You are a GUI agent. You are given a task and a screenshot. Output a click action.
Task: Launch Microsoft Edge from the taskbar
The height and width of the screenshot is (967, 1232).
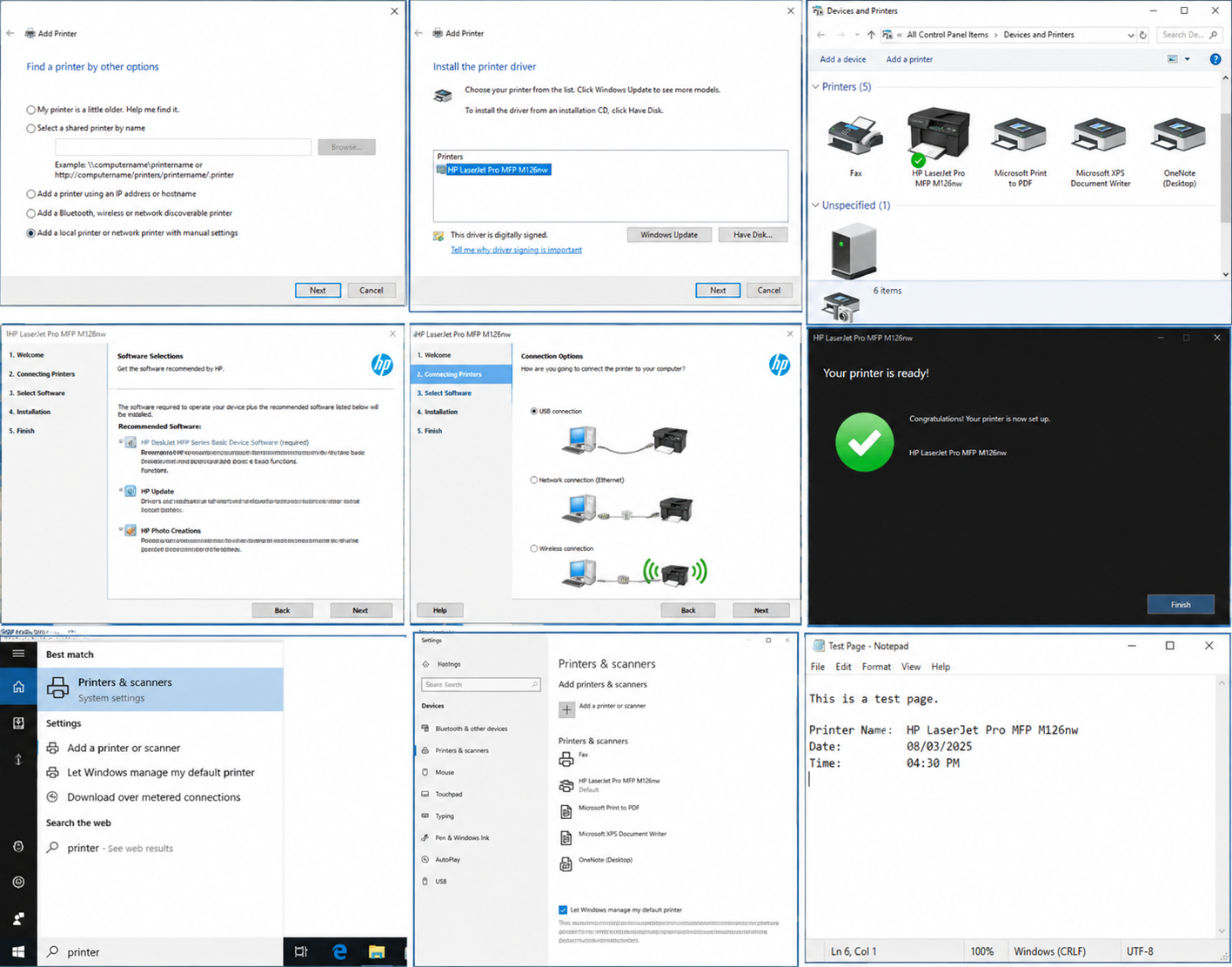pos(339,951)
